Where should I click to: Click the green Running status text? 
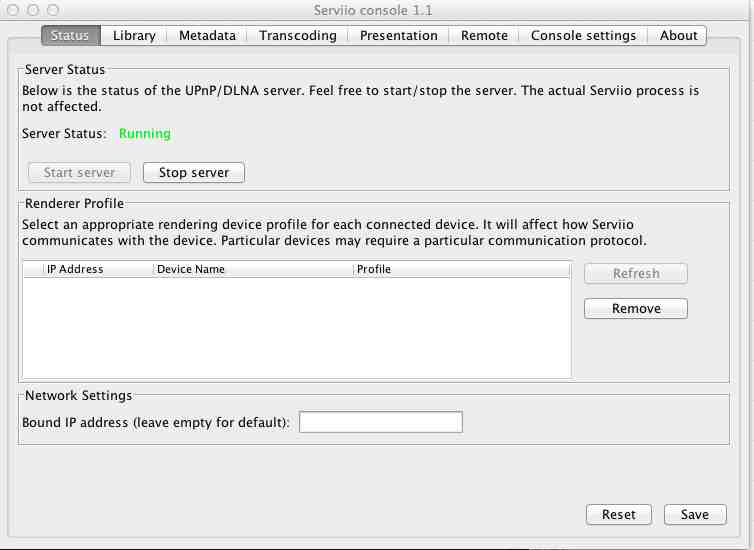point(145,134)
